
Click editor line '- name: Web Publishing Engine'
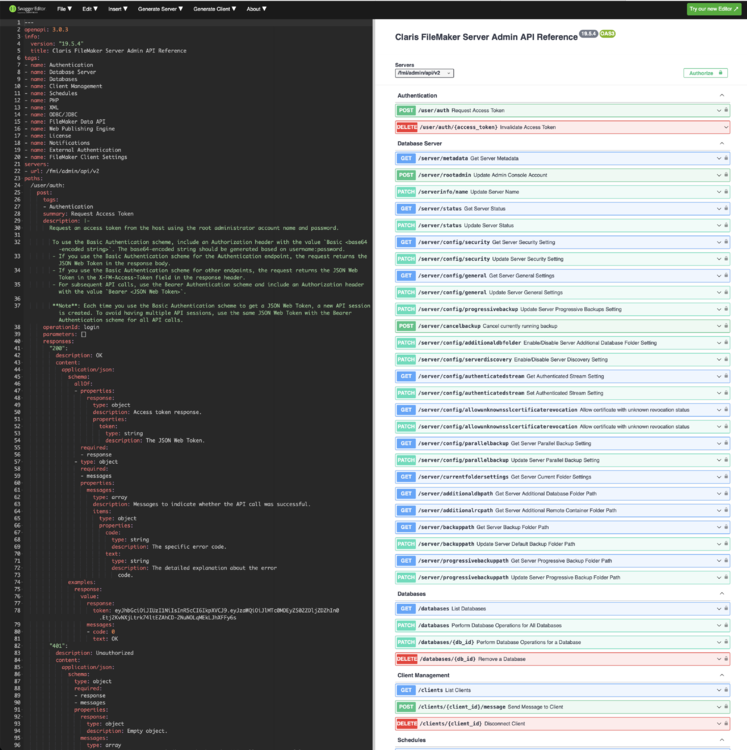(69, 129)
